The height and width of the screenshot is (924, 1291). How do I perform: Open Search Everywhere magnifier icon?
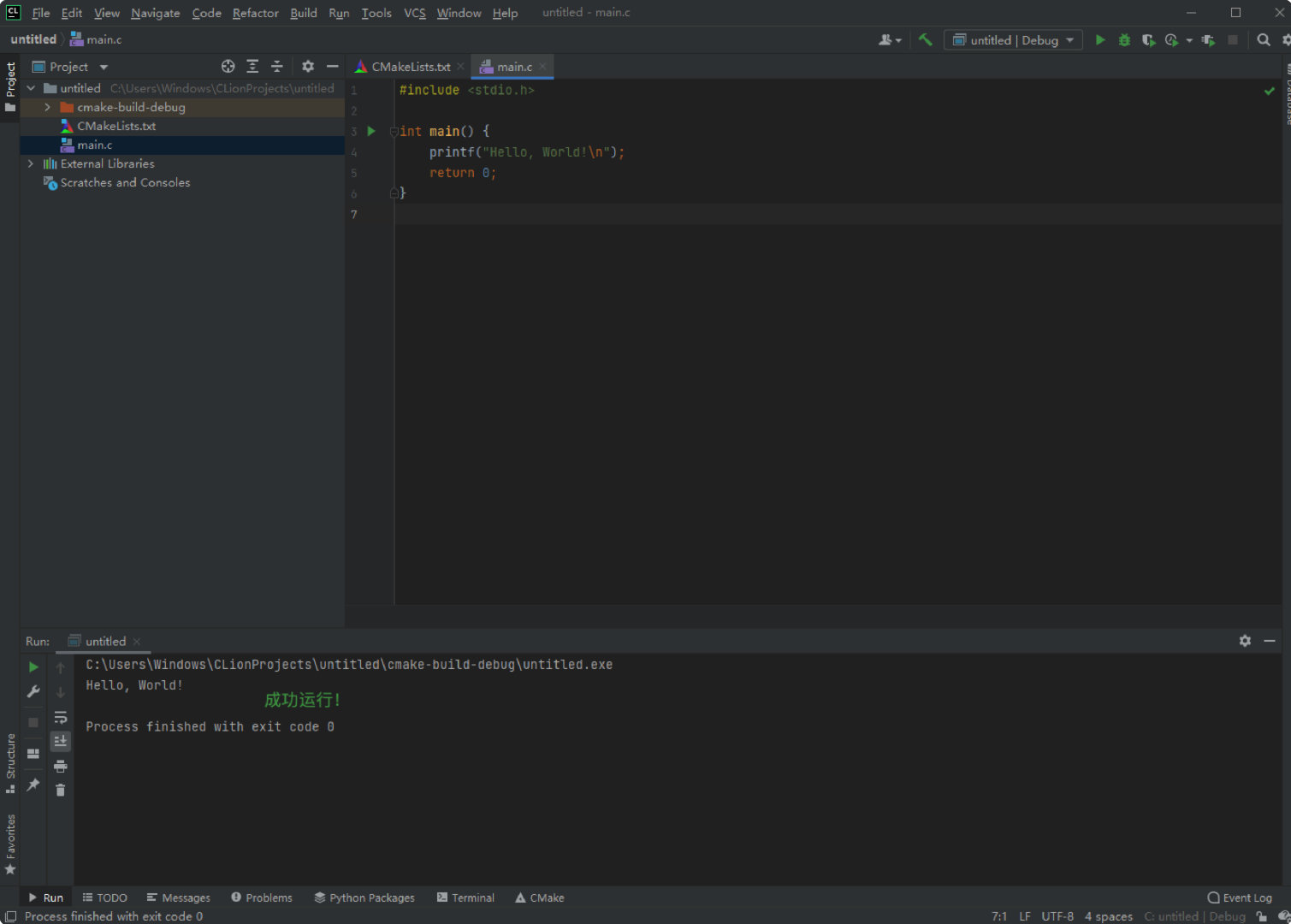point(1263,40)
